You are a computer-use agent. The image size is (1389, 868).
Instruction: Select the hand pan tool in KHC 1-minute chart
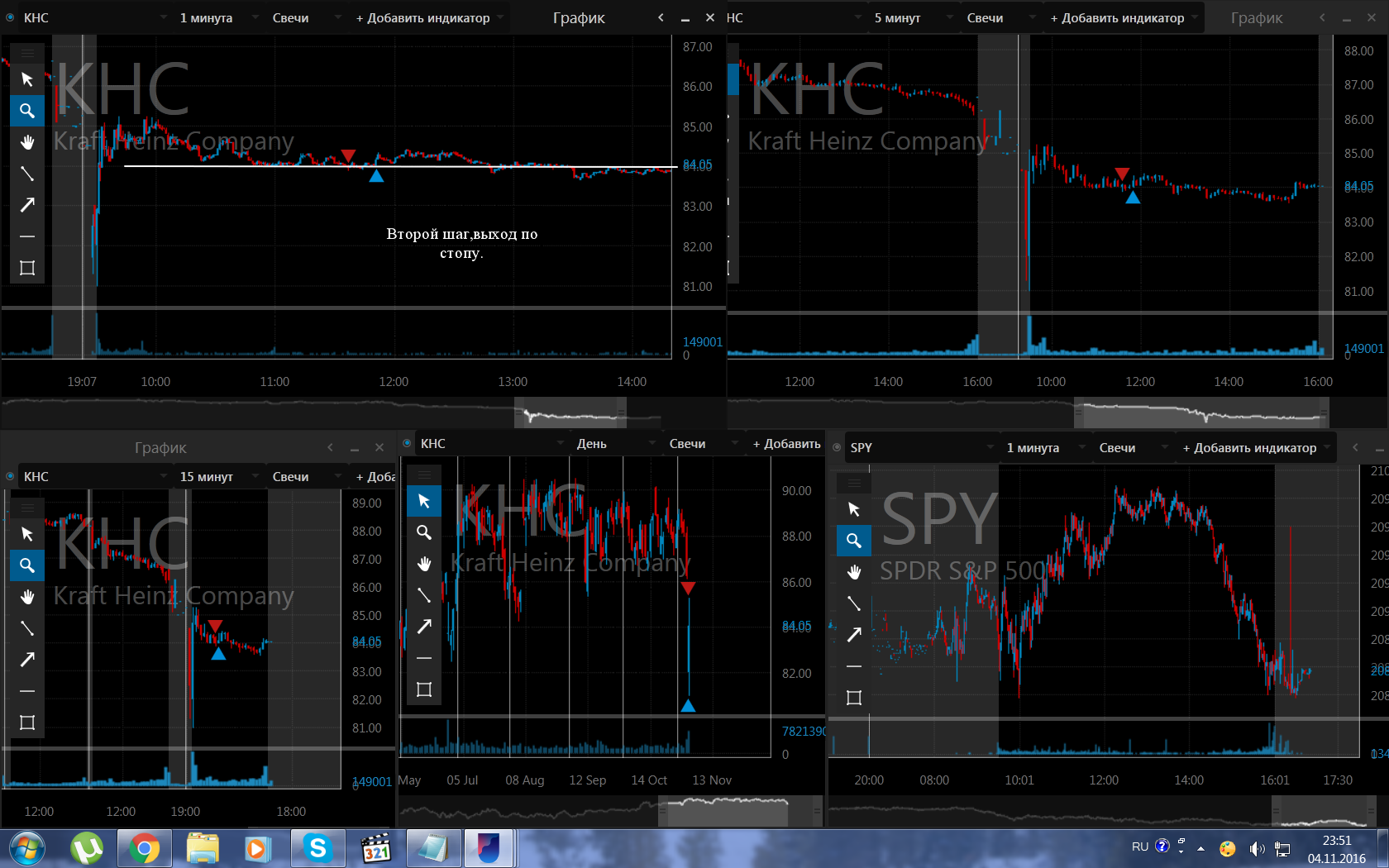tap(27, 142)
